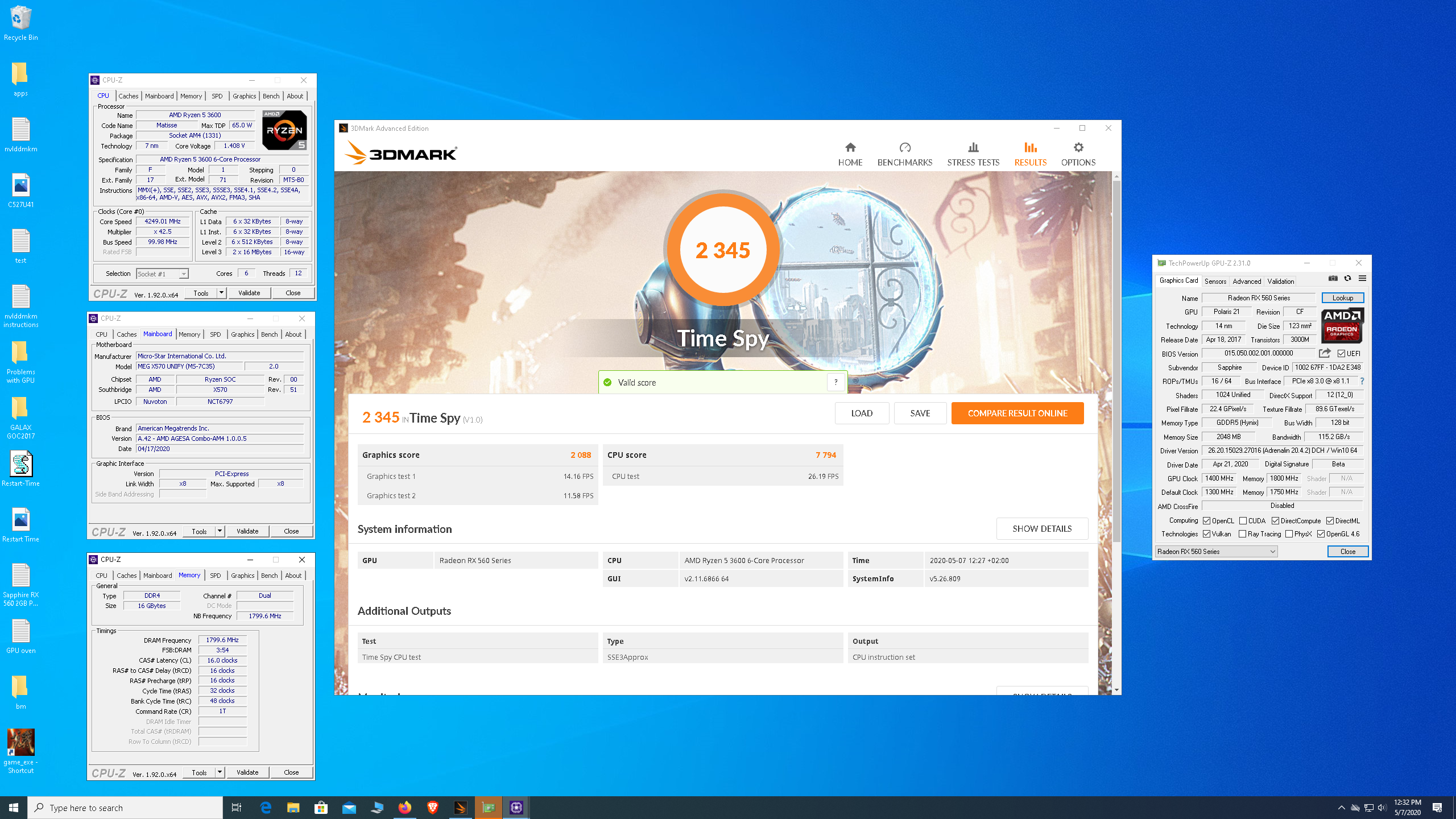Open Bench tab in the top CPU-Z window

coord(271,96)
